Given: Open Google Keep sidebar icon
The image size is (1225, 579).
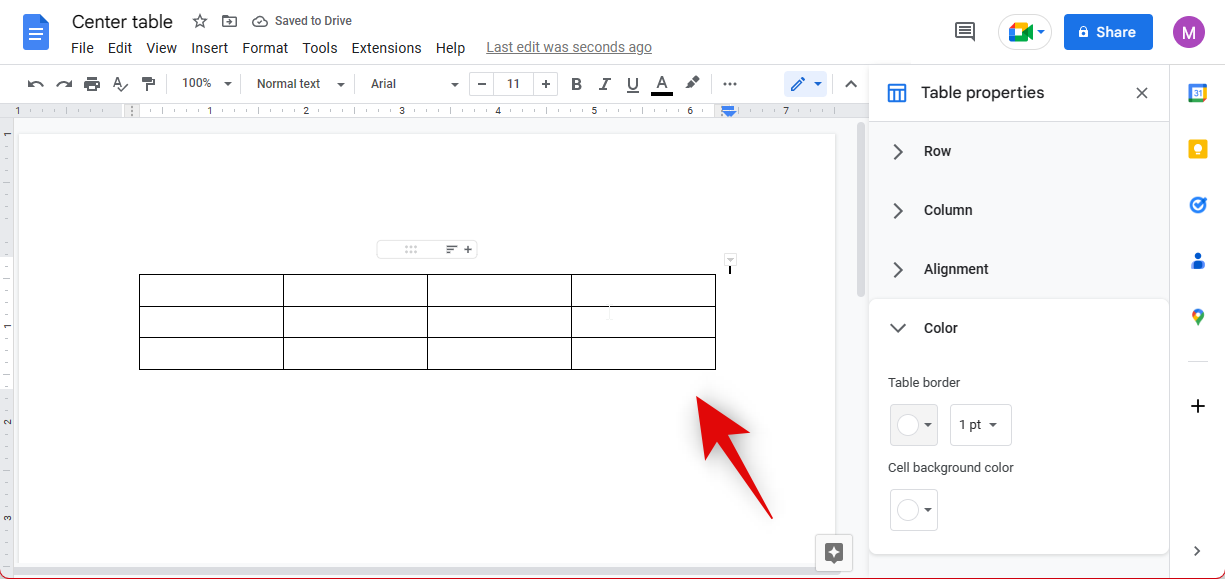Looking at the screenshot, I should click(x=1197, y=149).
